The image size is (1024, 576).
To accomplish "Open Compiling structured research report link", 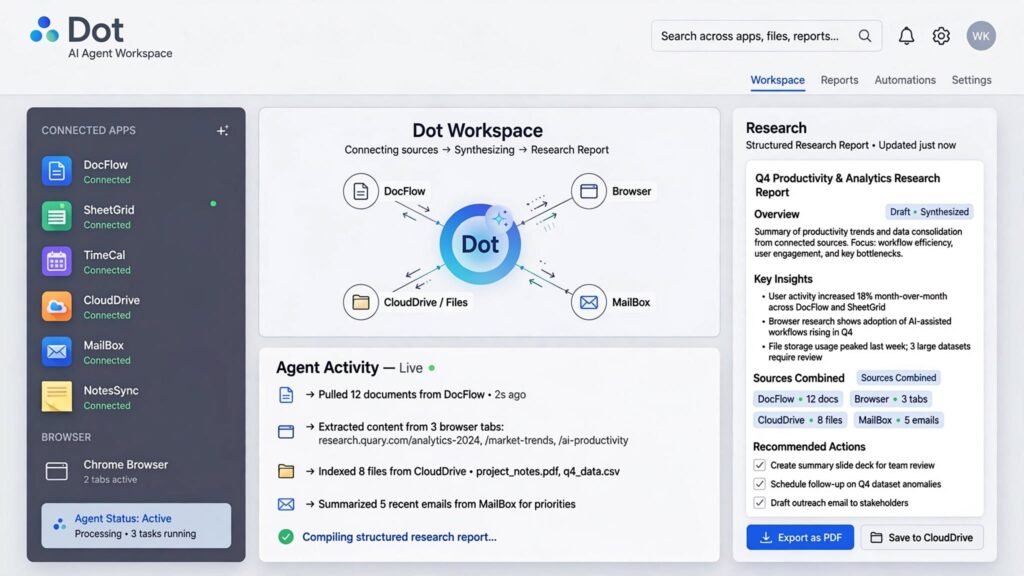I will [x=399, y=537].
